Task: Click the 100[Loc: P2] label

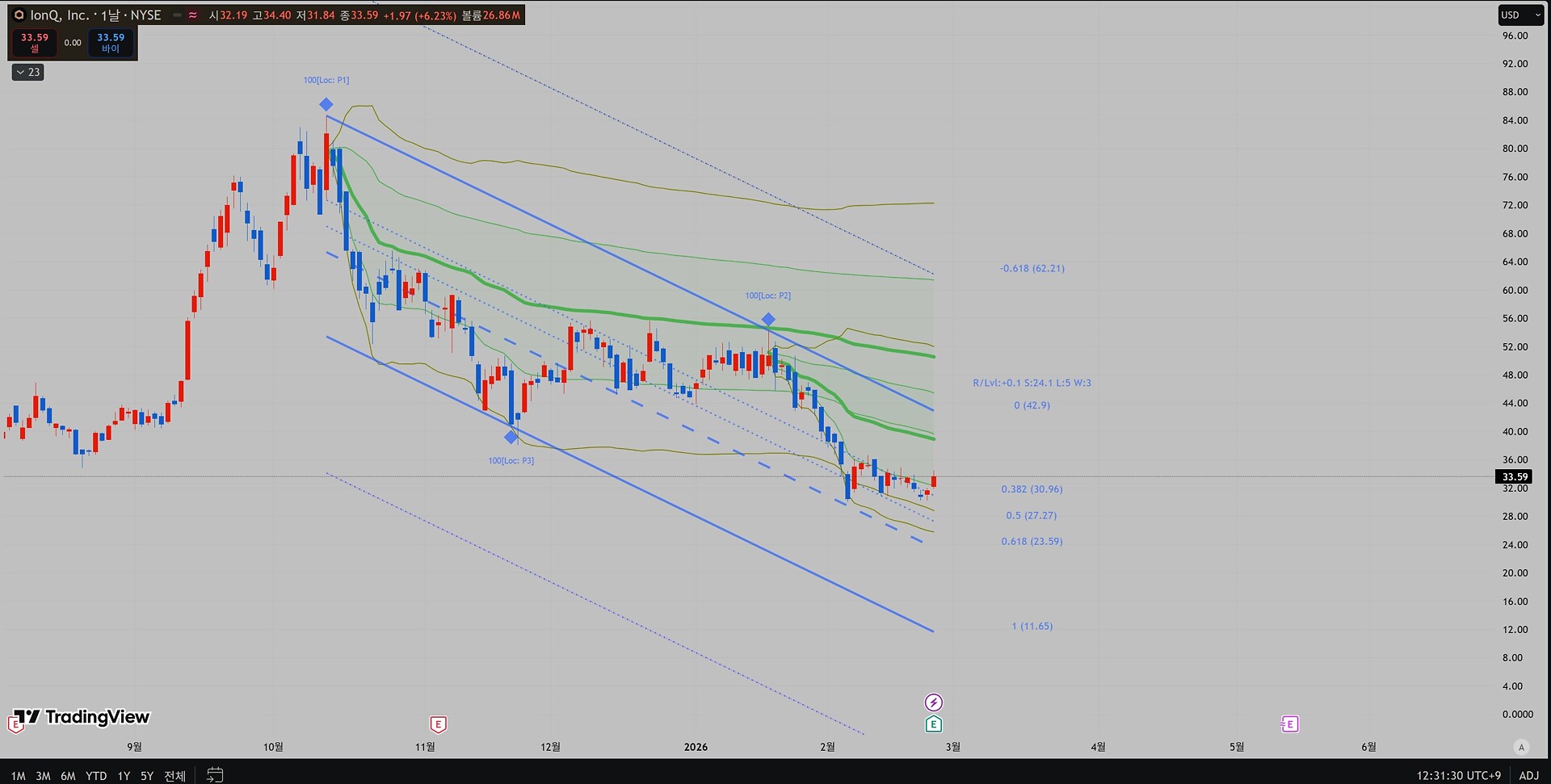Action: tap(768, 296)
